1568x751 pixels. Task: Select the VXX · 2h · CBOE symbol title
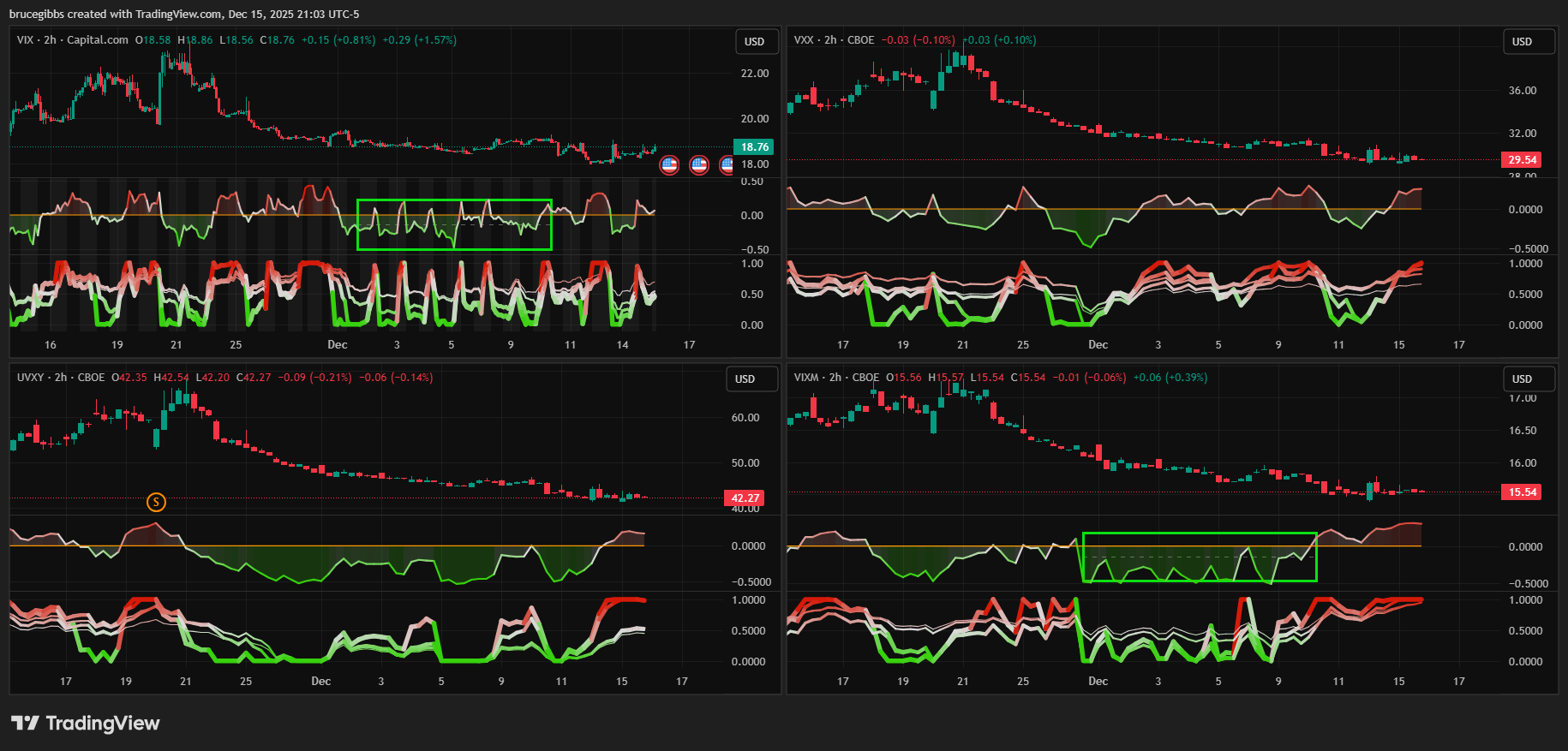click(x=834, y=40)
